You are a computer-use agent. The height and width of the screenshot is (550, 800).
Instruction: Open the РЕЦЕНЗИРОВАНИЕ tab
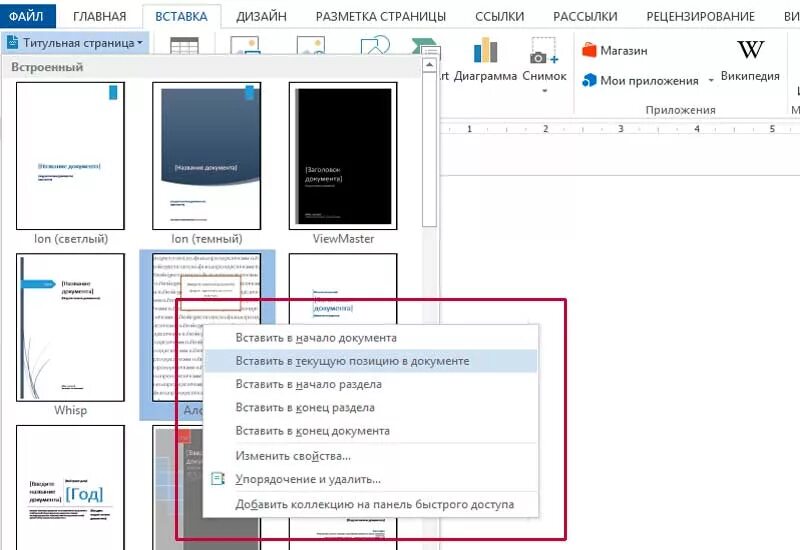click(701, 16)
